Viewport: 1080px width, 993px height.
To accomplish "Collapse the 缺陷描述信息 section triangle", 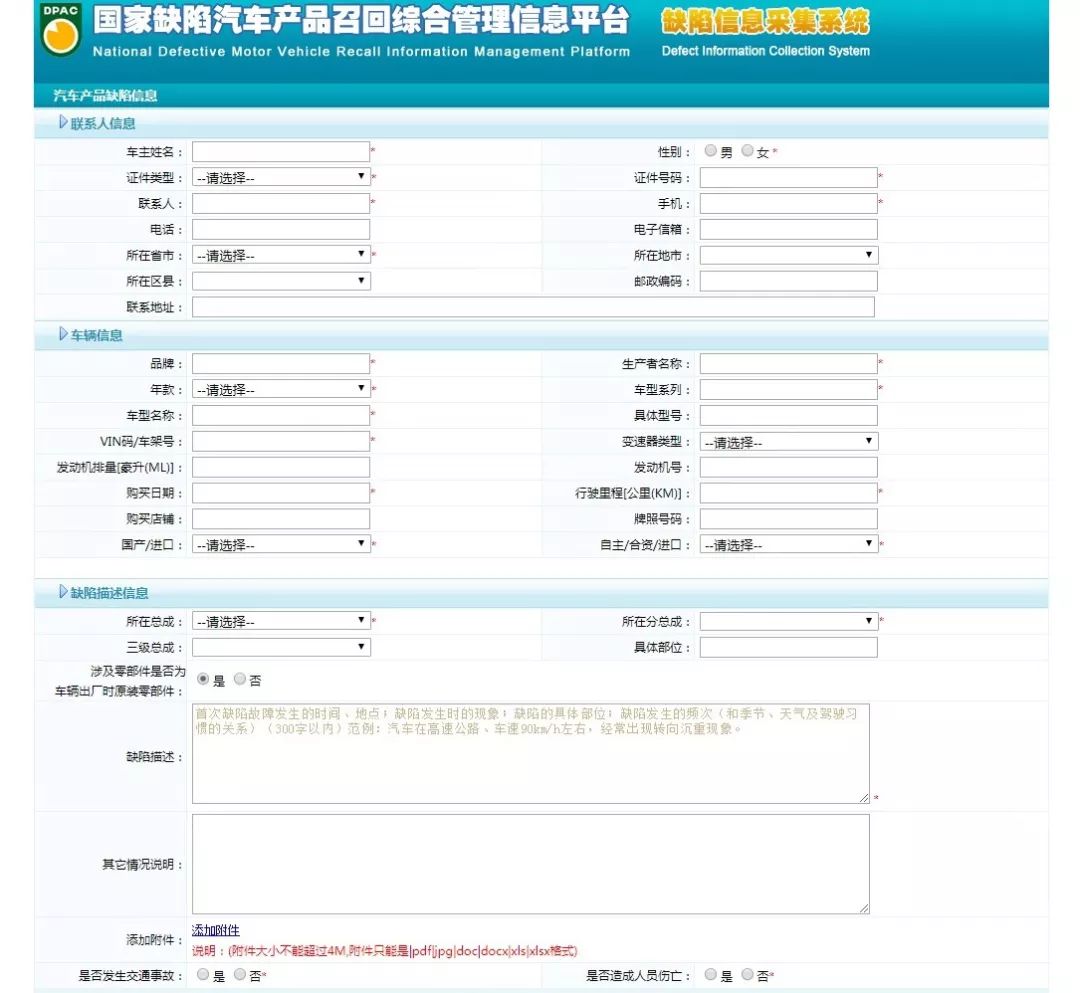I will tap(63, 592).
